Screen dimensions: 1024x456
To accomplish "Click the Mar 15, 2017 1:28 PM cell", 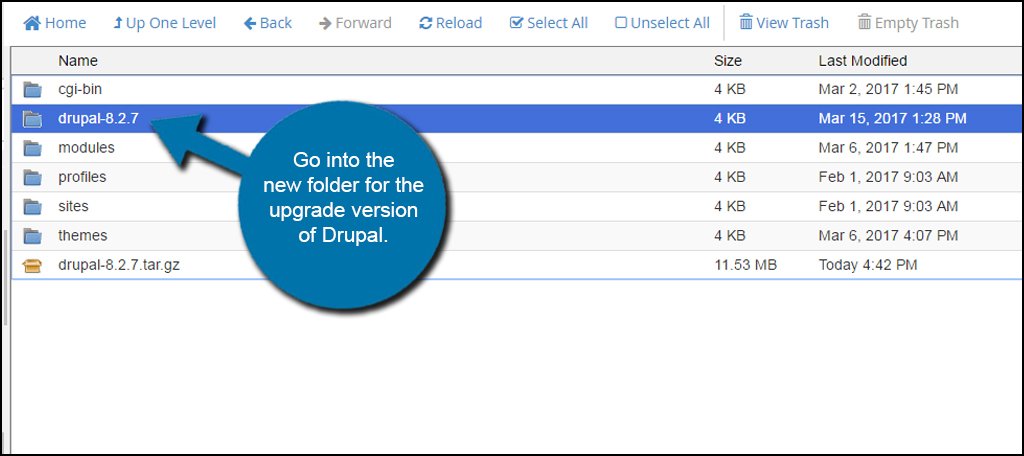I will [x=892, y=119].
